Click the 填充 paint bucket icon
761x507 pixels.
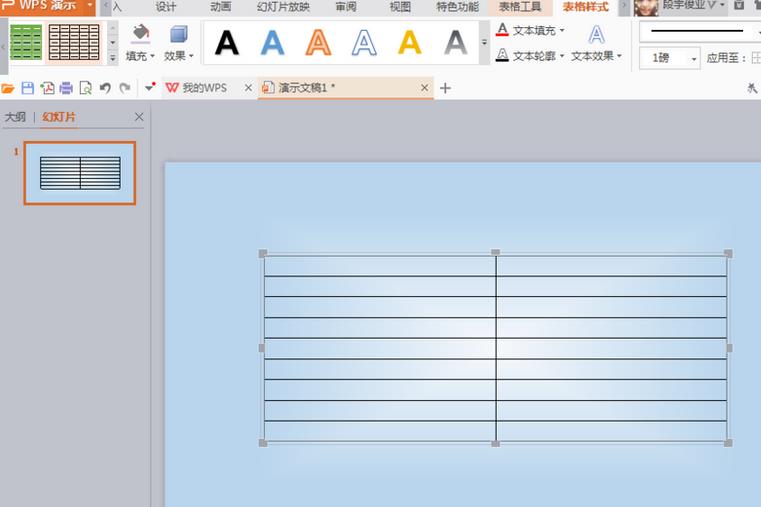pos(140,34)
